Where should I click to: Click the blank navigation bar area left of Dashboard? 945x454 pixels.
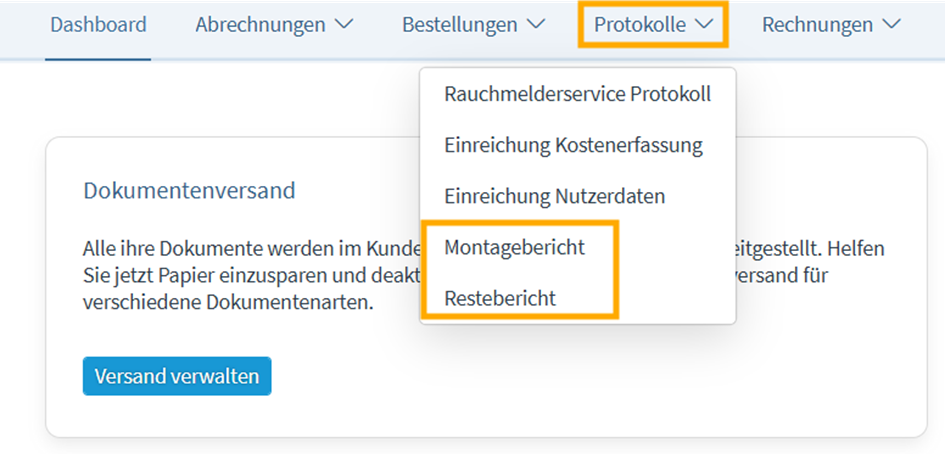pos(22,25)
